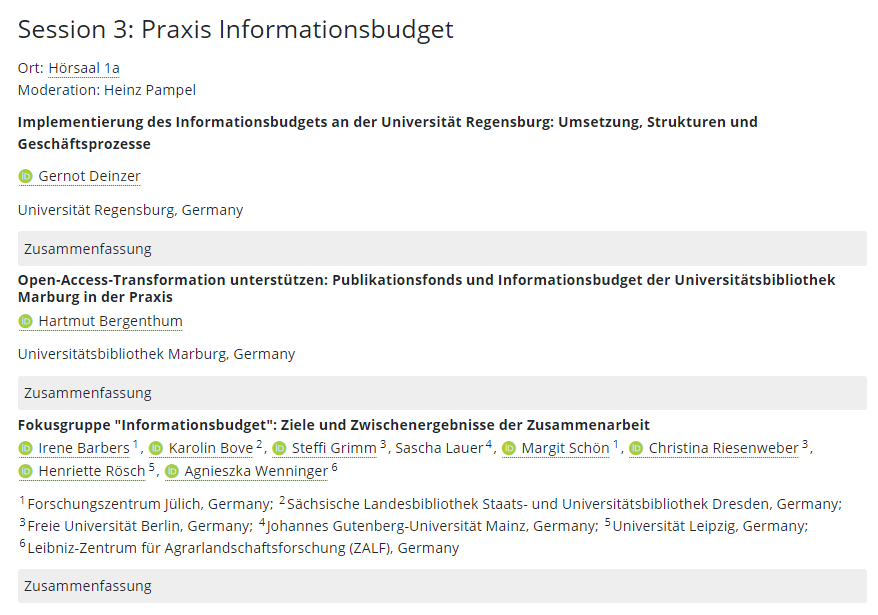Open Christina Riesenweber author link

coord(723,449)
